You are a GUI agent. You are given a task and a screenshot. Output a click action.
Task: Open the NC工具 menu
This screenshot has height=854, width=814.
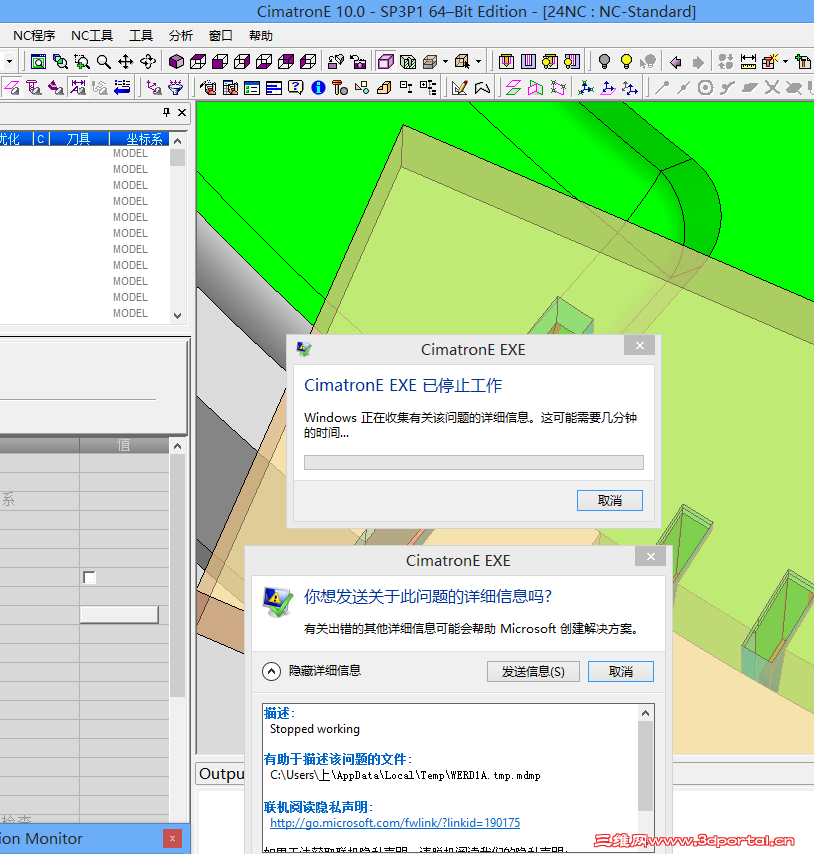pos(92,36)
